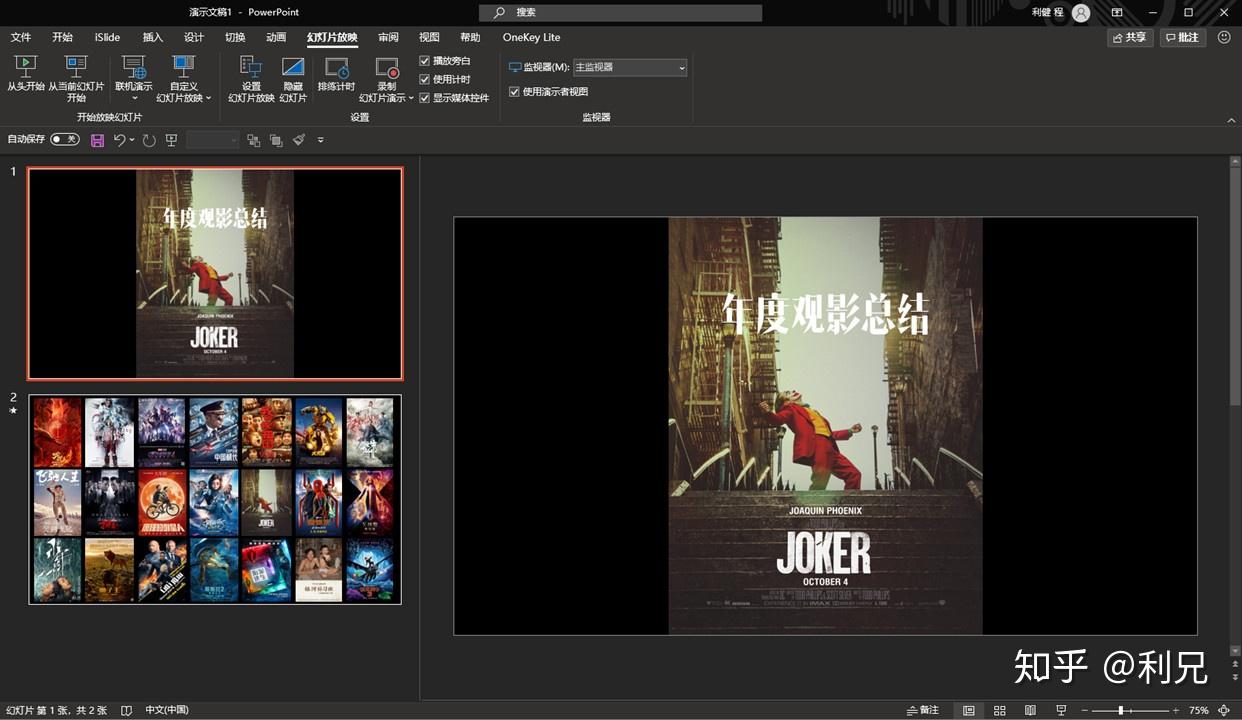This screenshot has width=1242, height=720.
Task: Start slideshow from current slide (从当前幻灯片开始)
Action: (x=76, y=78)
